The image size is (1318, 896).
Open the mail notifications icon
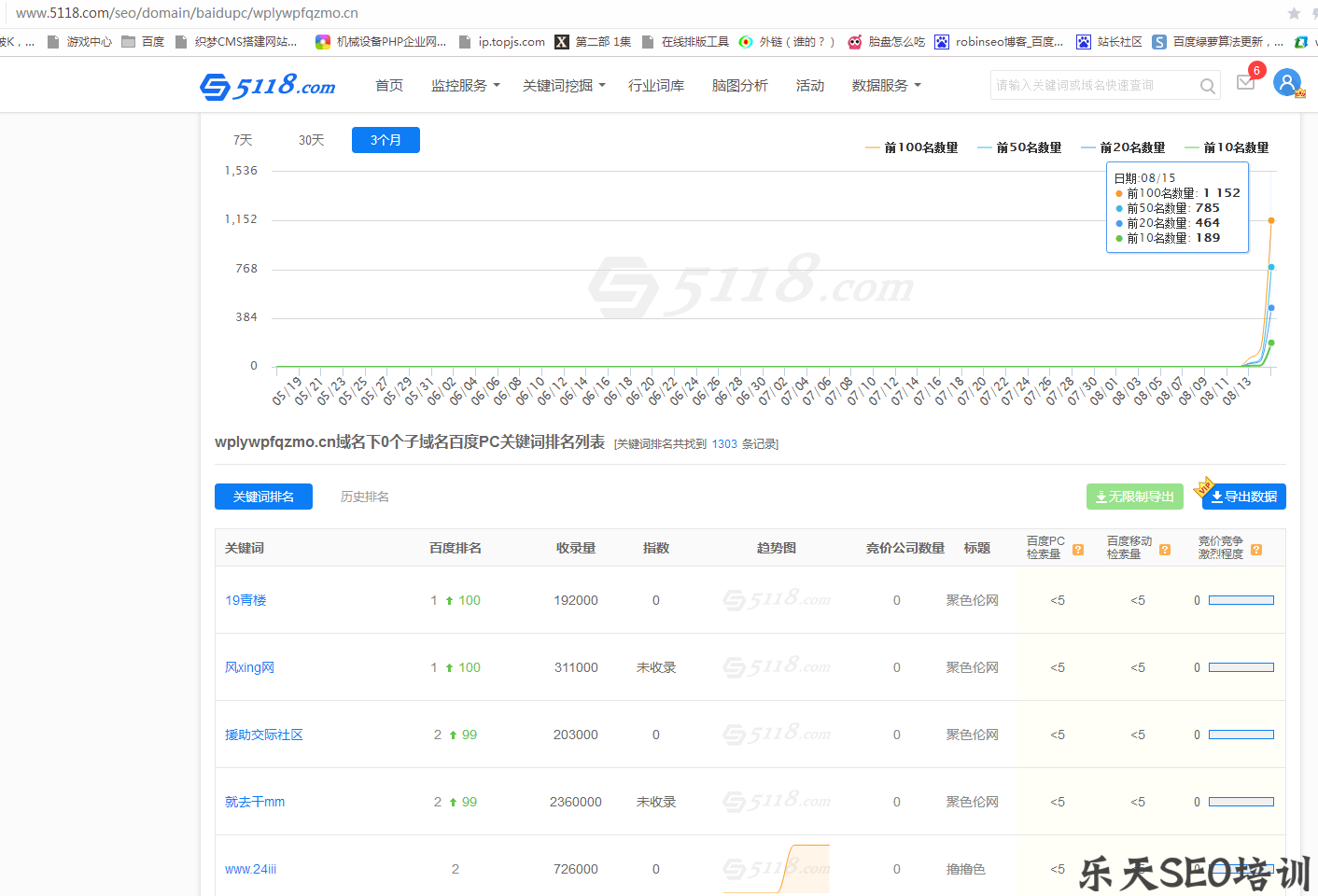coord(1245,82)
